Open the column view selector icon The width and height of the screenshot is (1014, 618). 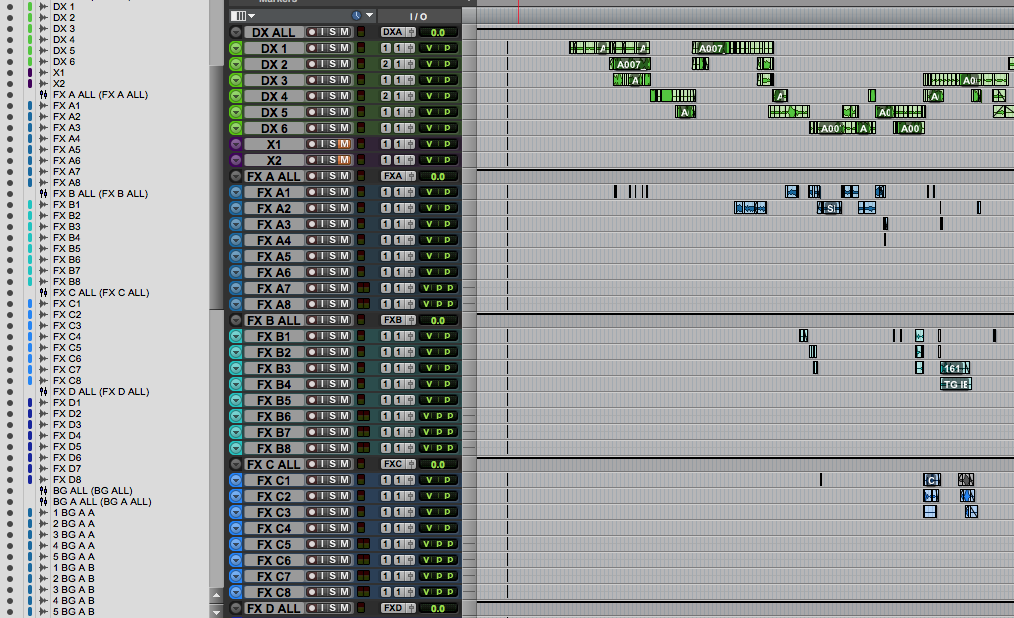coord(239,16)
